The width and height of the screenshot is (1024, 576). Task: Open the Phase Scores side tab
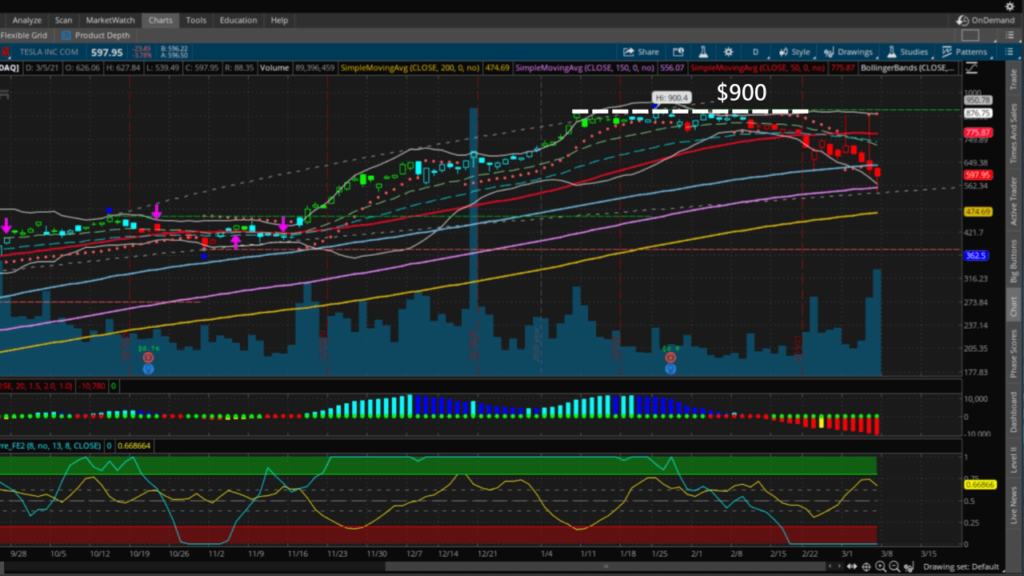tap(1014, 353)
